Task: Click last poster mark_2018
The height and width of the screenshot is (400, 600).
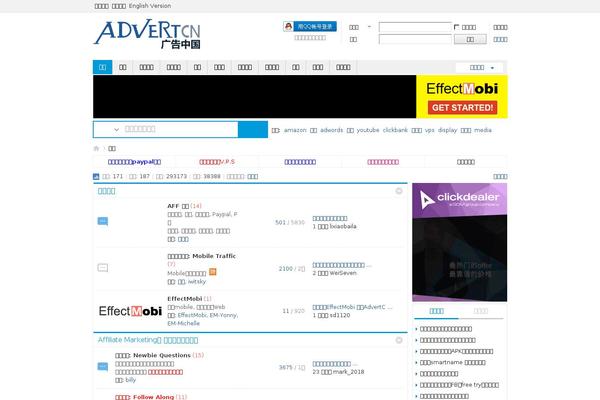Action: [348, 372]
